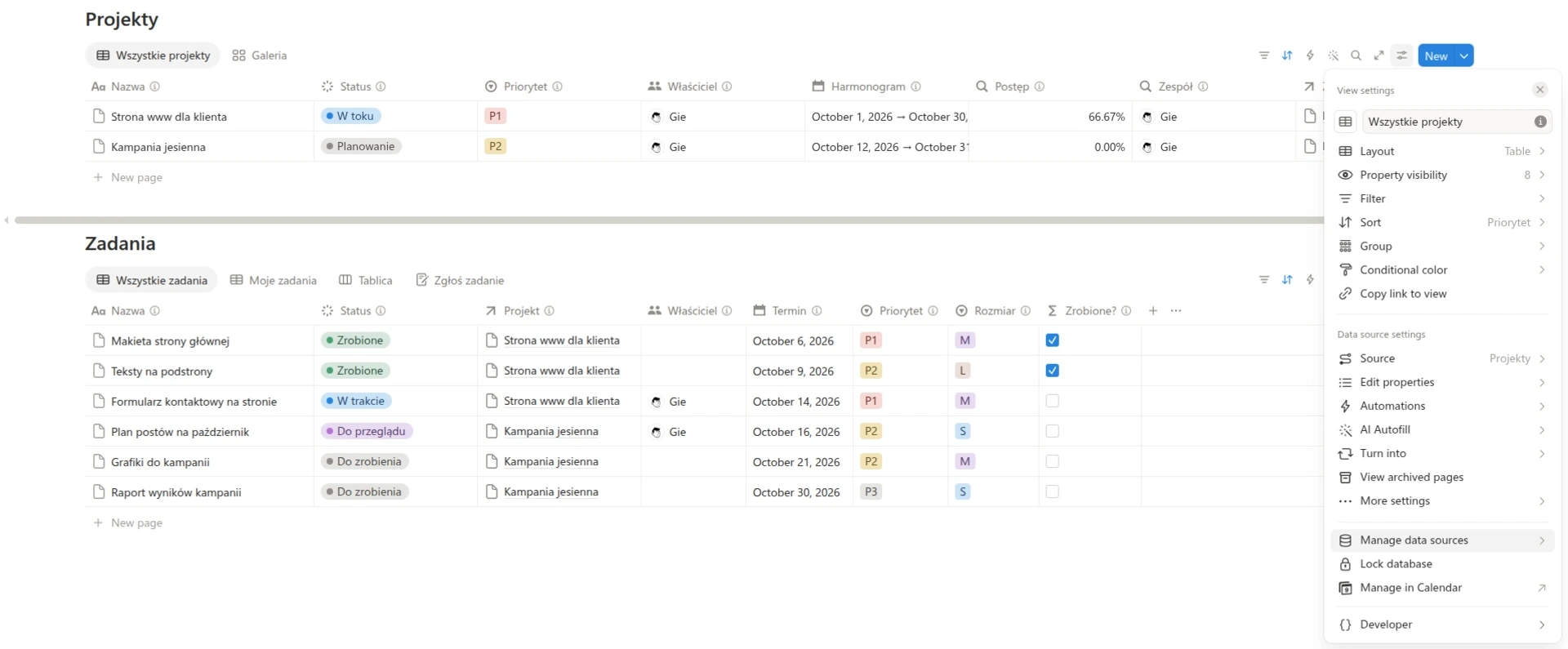Screen dimensions: 1568x649
Task: Open automations lightning icon in the Zadania toolbar
Action: 1310,280
